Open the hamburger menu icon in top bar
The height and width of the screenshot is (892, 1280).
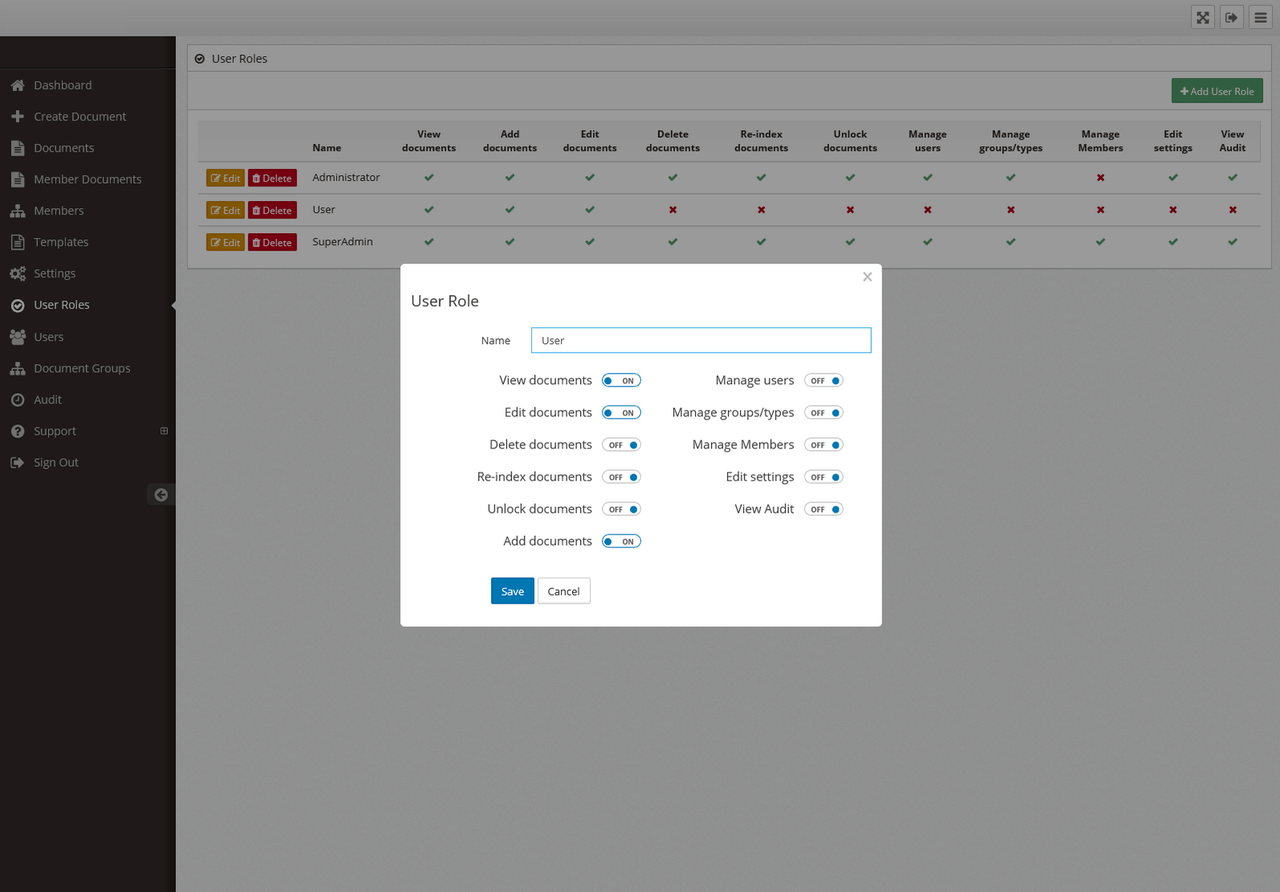(1261, 18)
